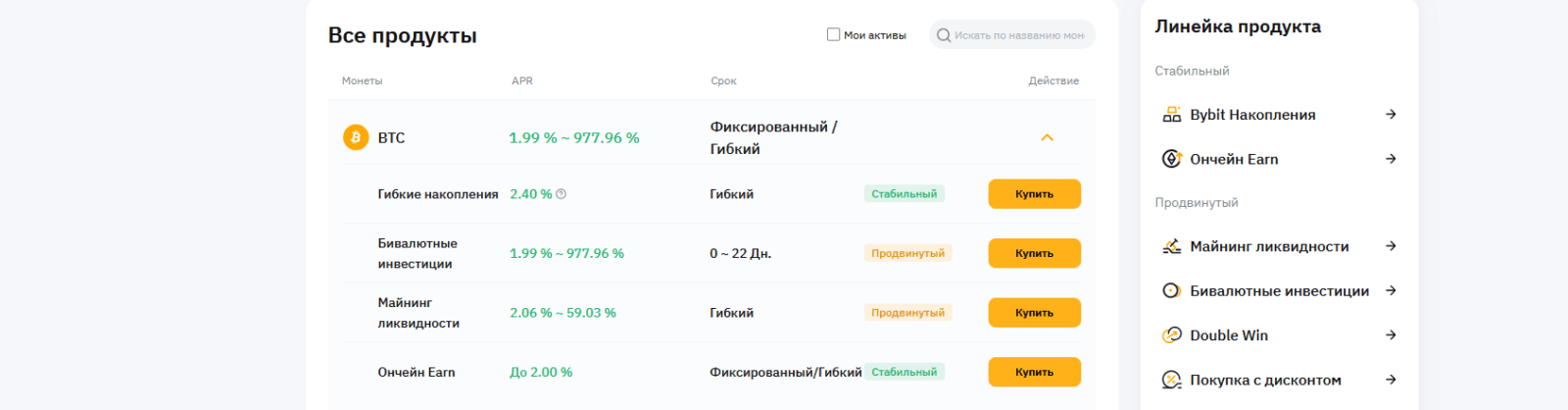Collapse the BTC product row chevron

coord(1047,137)
